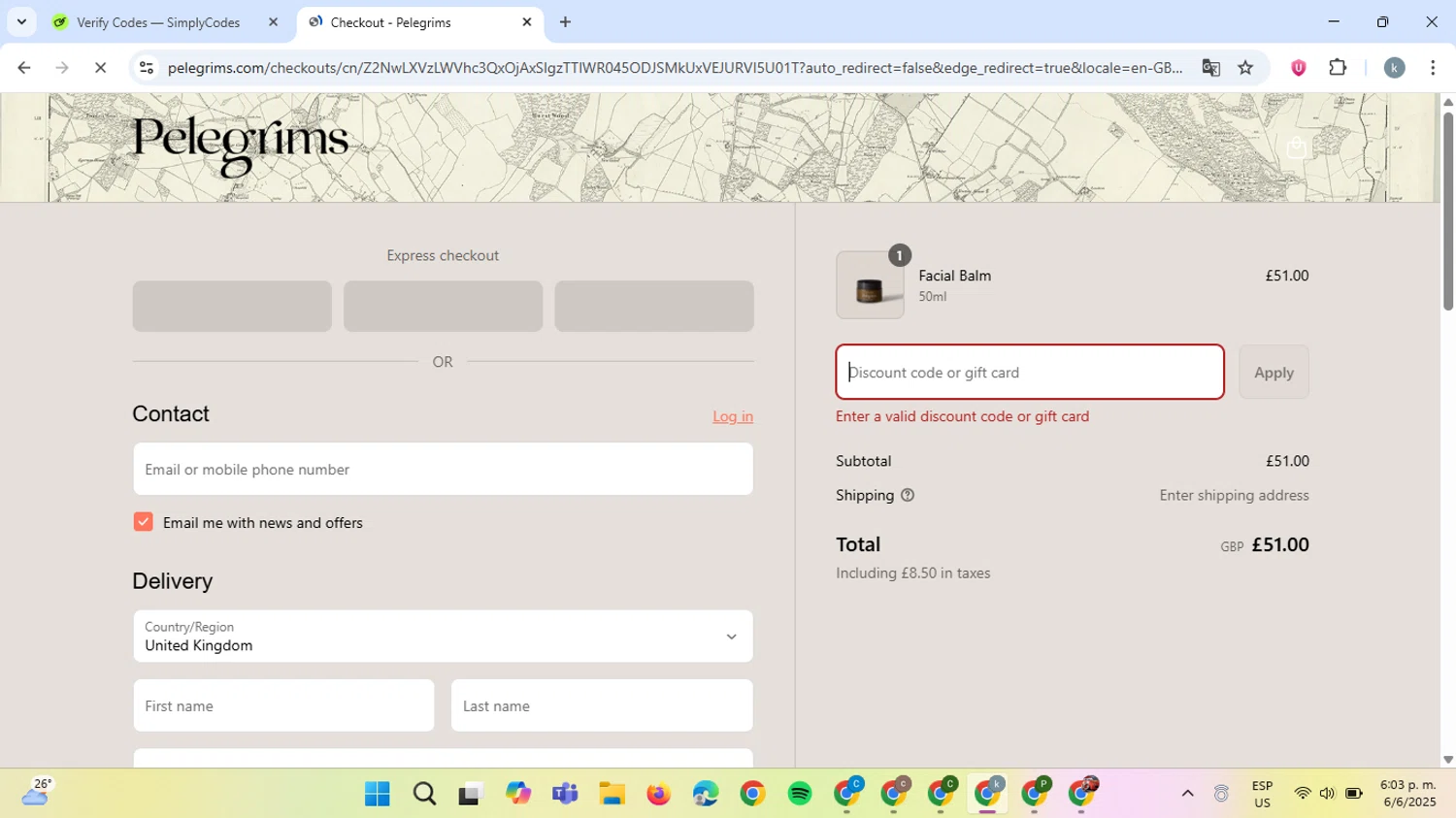This screenshot has width=1456, height=818.
Task: Click the Including £8.50 in taxes text
Action: pyautogui.click(x=913, y=573)
